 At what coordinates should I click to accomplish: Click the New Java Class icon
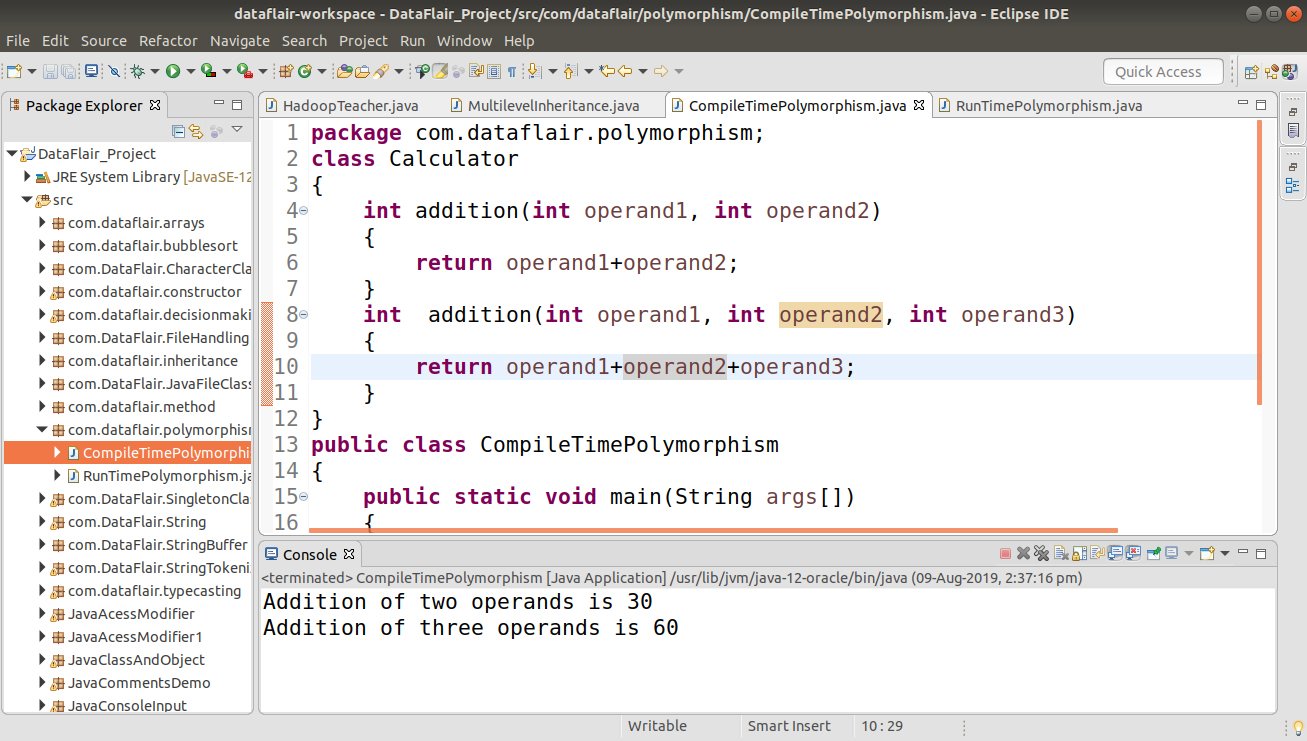305,71
